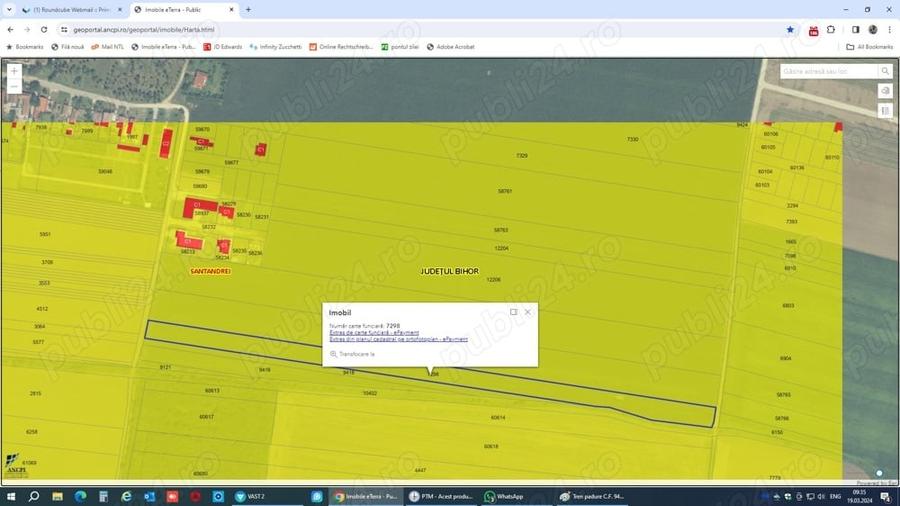Click Transfocare la in the popup
Screen dimensions: 900x506
pyautogui.click(x=352, y=354)
